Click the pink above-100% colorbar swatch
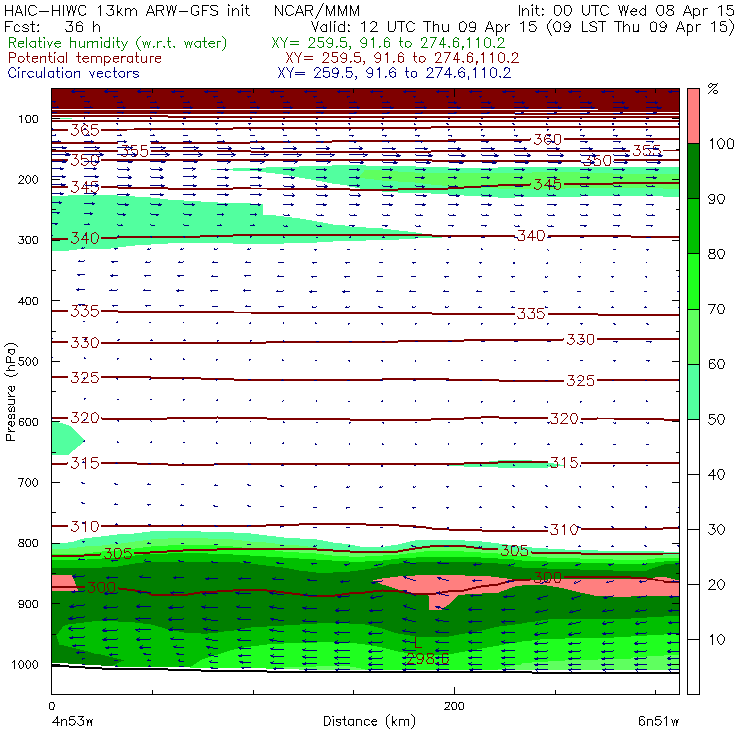 tap(693, 116)
